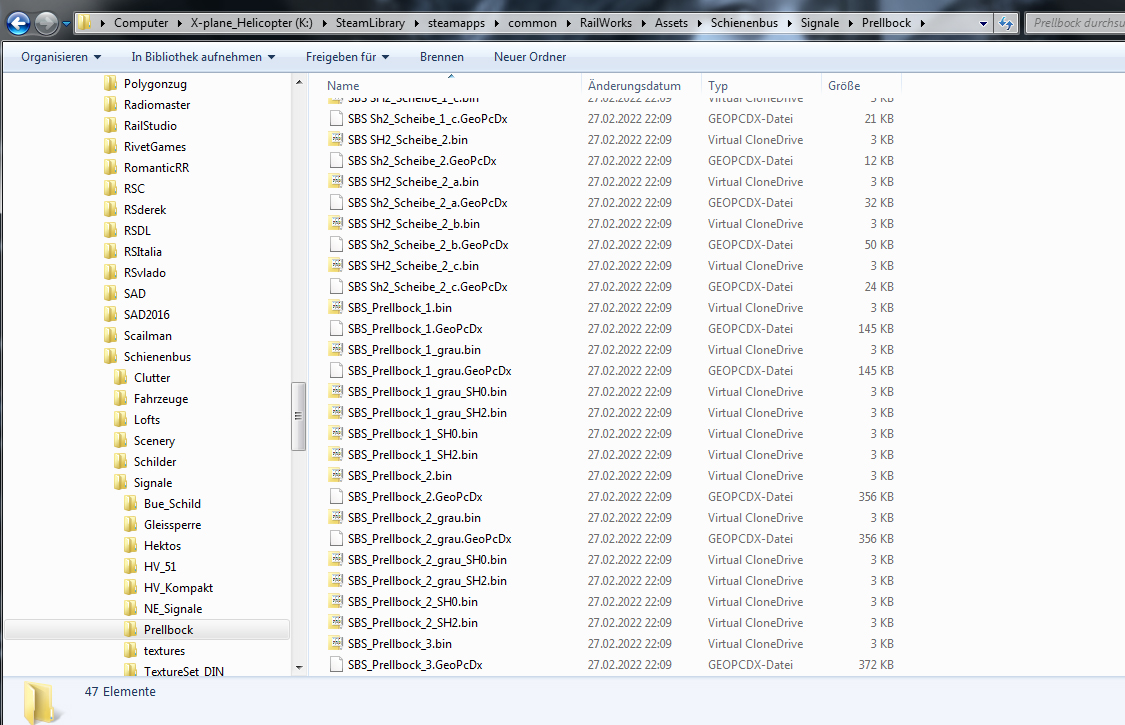Screen dimensions: 1125x725
Task: Click the Forward navigation arrow button
Action: (x=47, y=23)
